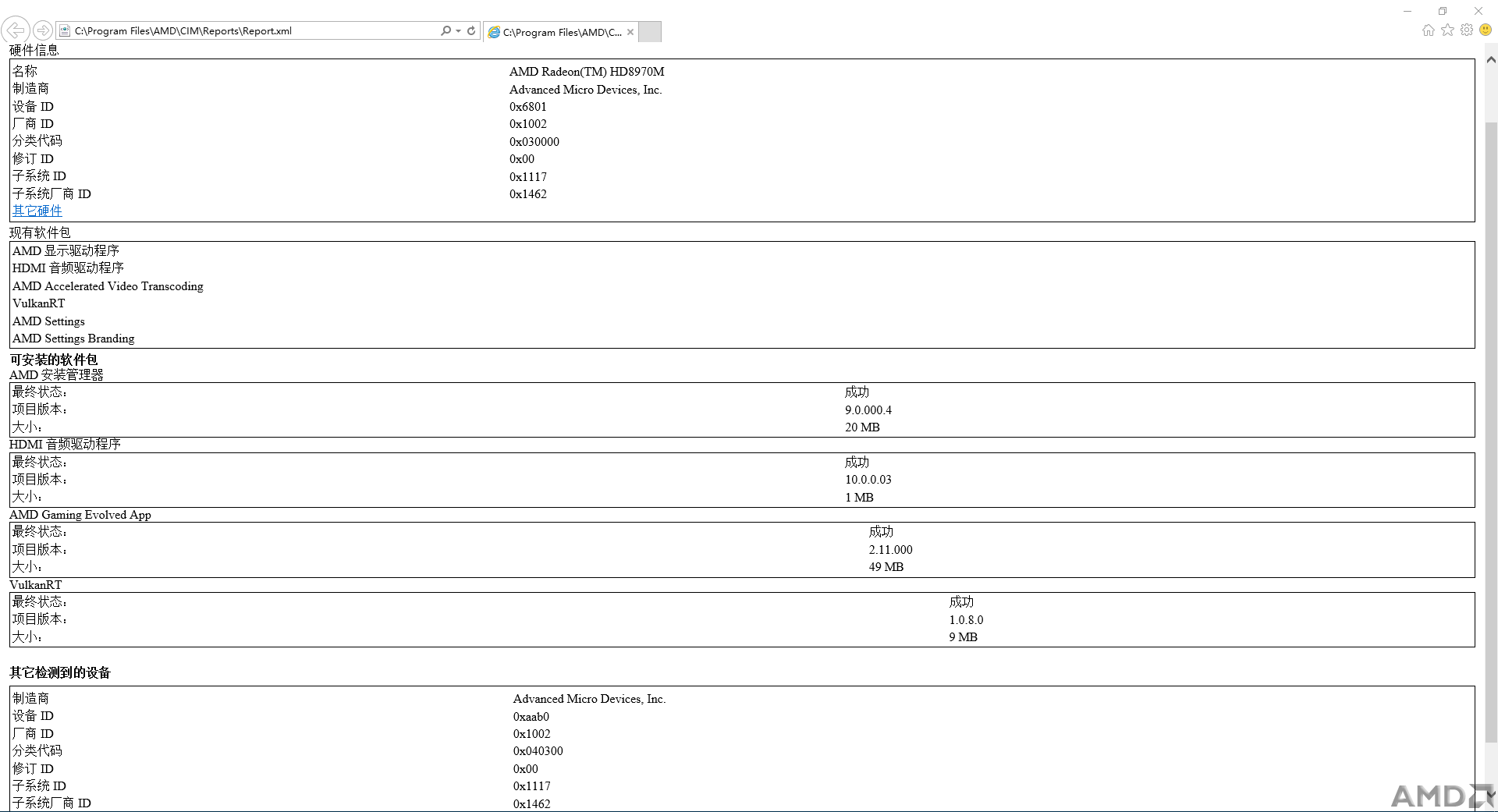
Task: Click the browser Forward arrow
Action: pyautogui.click(x=43, y=30)
